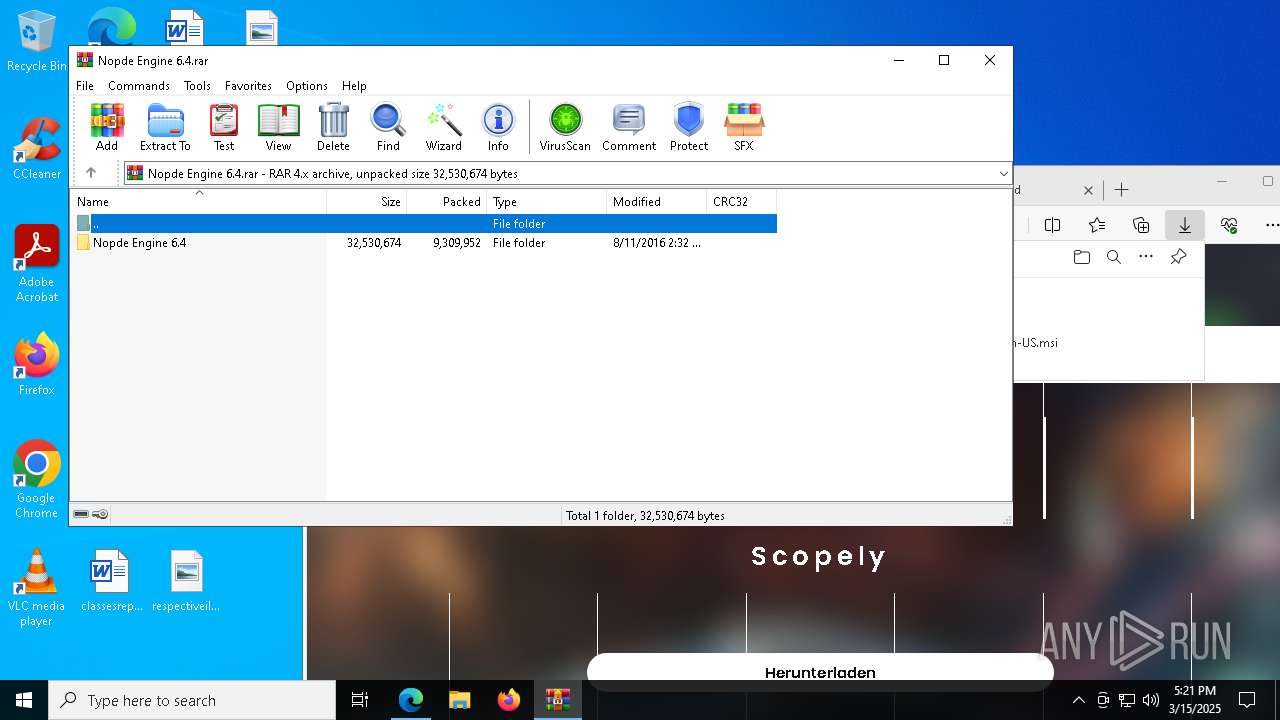This screenshot has width=1280, height=720.
Task: Open Edge Collections icon
Action: tap(1141, 225)
